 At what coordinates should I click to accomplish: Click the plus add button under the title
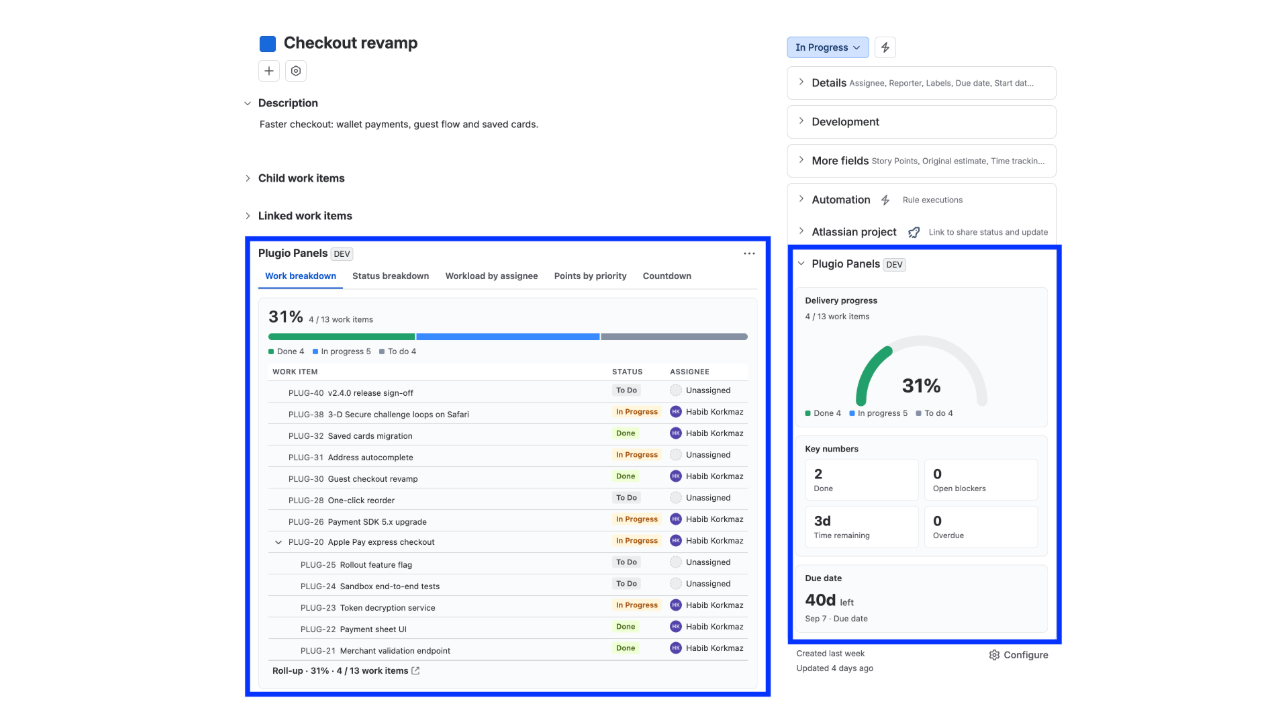pos(269,71)
